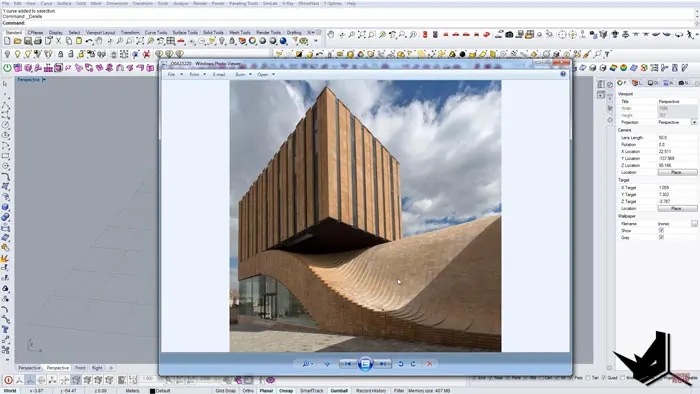Select the Pan hand tool in Standard toolbar
The image size is (700, 394).
(x=99, y=41)
